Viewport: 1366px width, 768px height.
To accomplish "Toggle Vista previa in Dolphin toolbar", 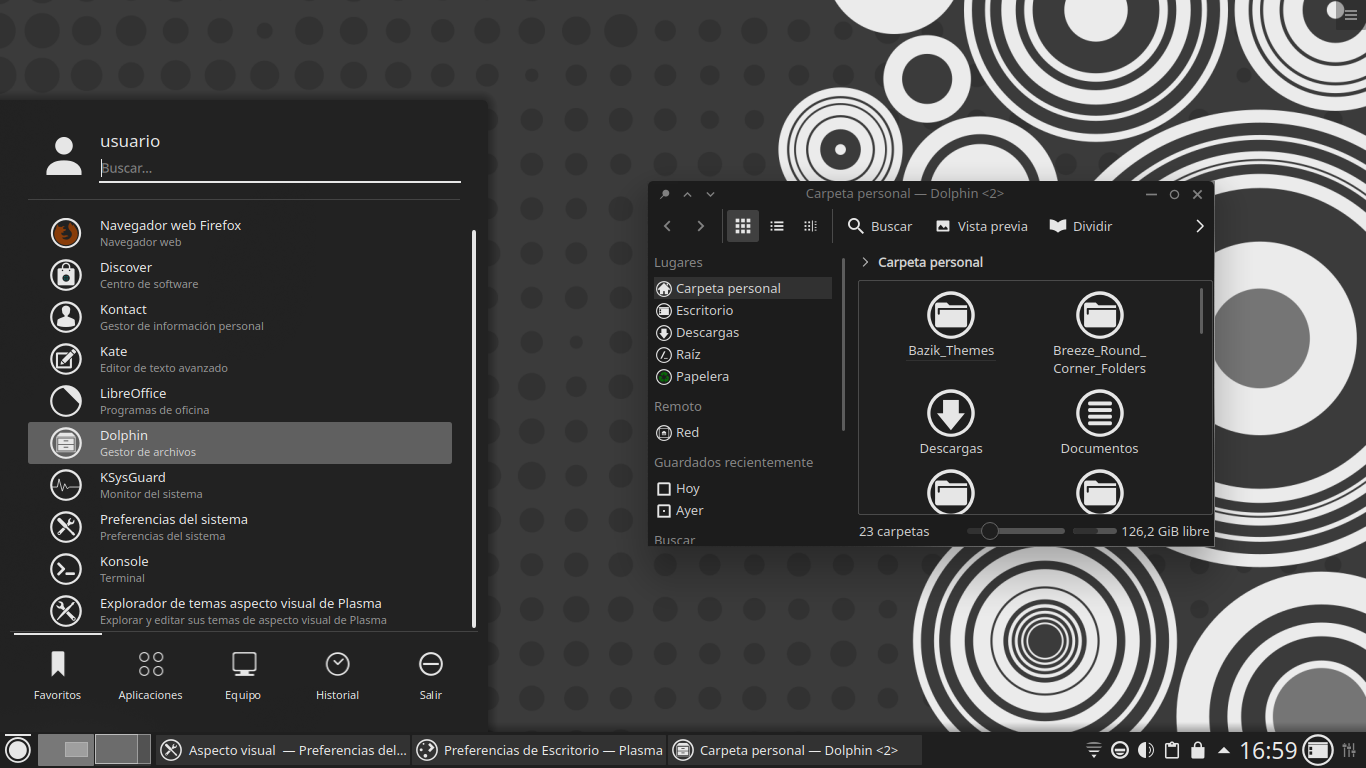I will (981, 226).
